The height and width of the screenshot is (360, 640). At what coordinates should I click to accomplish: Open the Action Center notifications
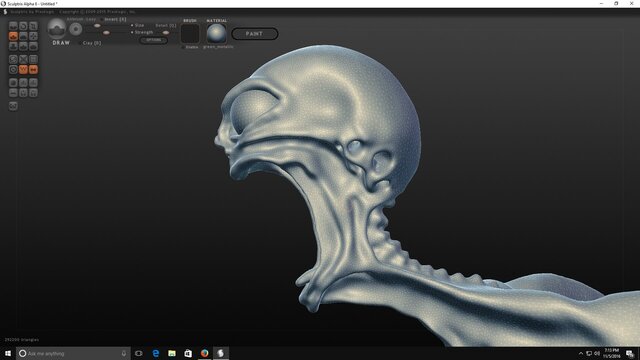coord(630,353)
